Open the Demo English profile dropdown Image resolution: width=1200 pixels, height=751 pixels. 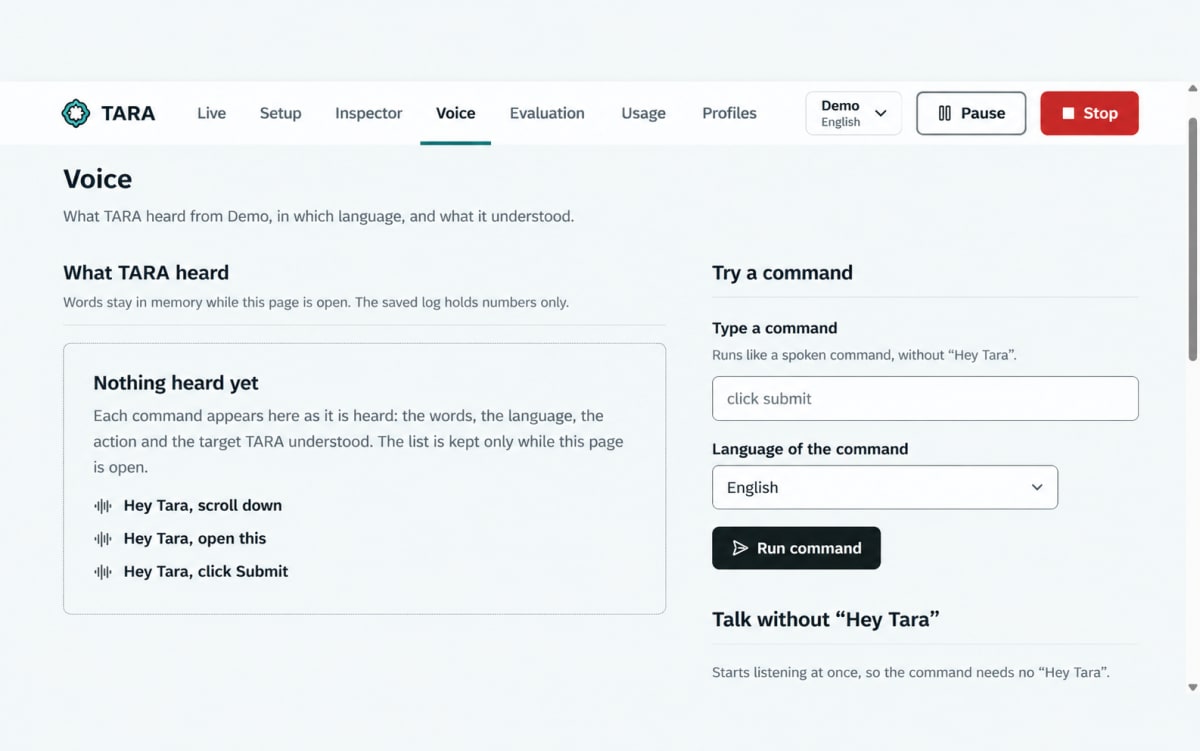853,113
